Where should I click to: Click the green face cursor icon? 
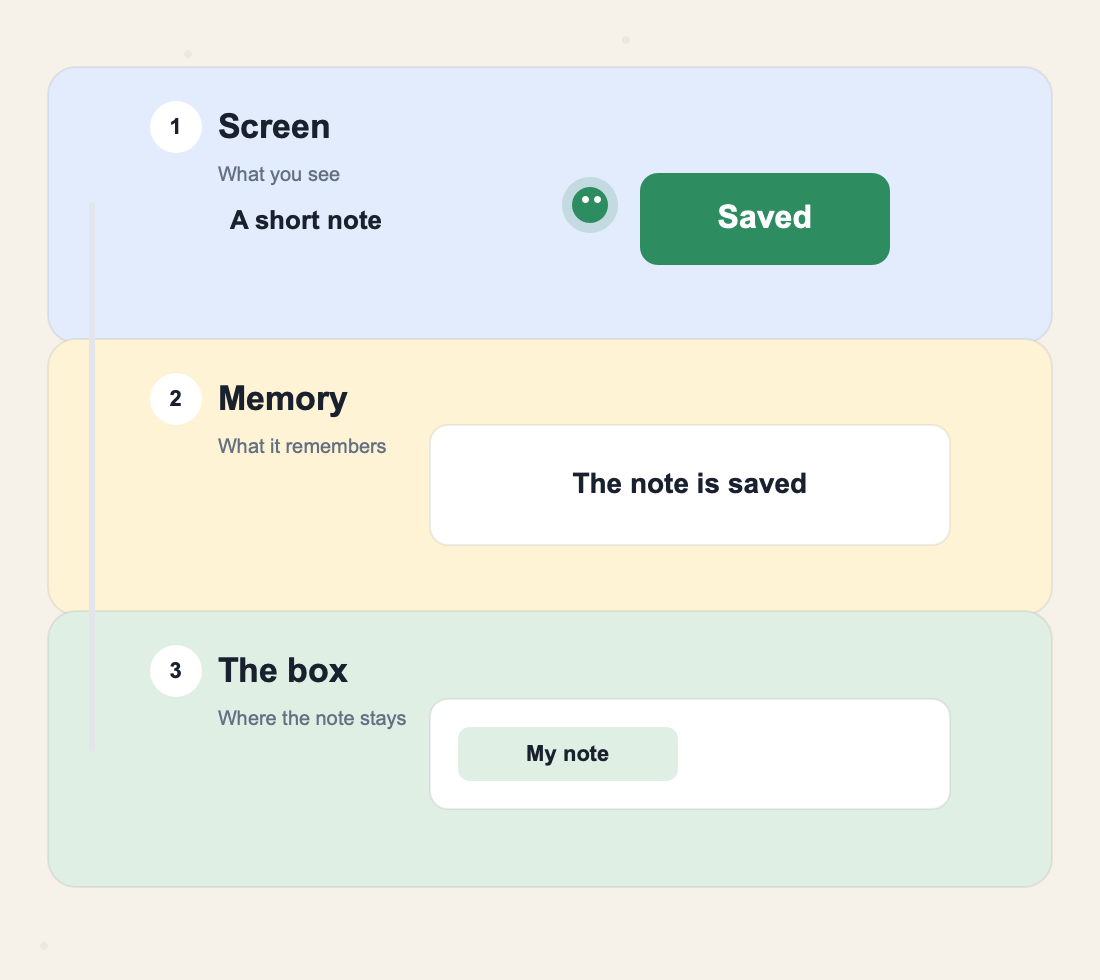coord(590,205)
